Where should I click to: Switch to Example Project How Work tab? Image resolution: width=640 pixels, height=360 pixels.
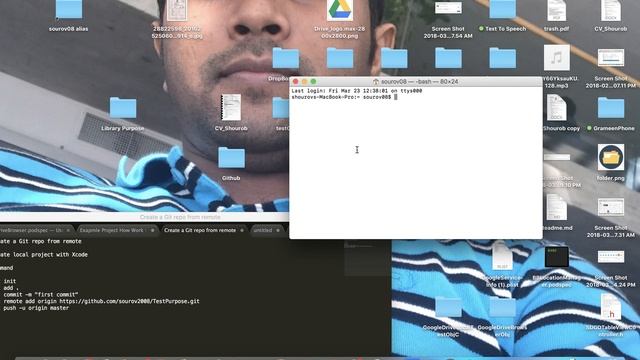pos(111,230)
